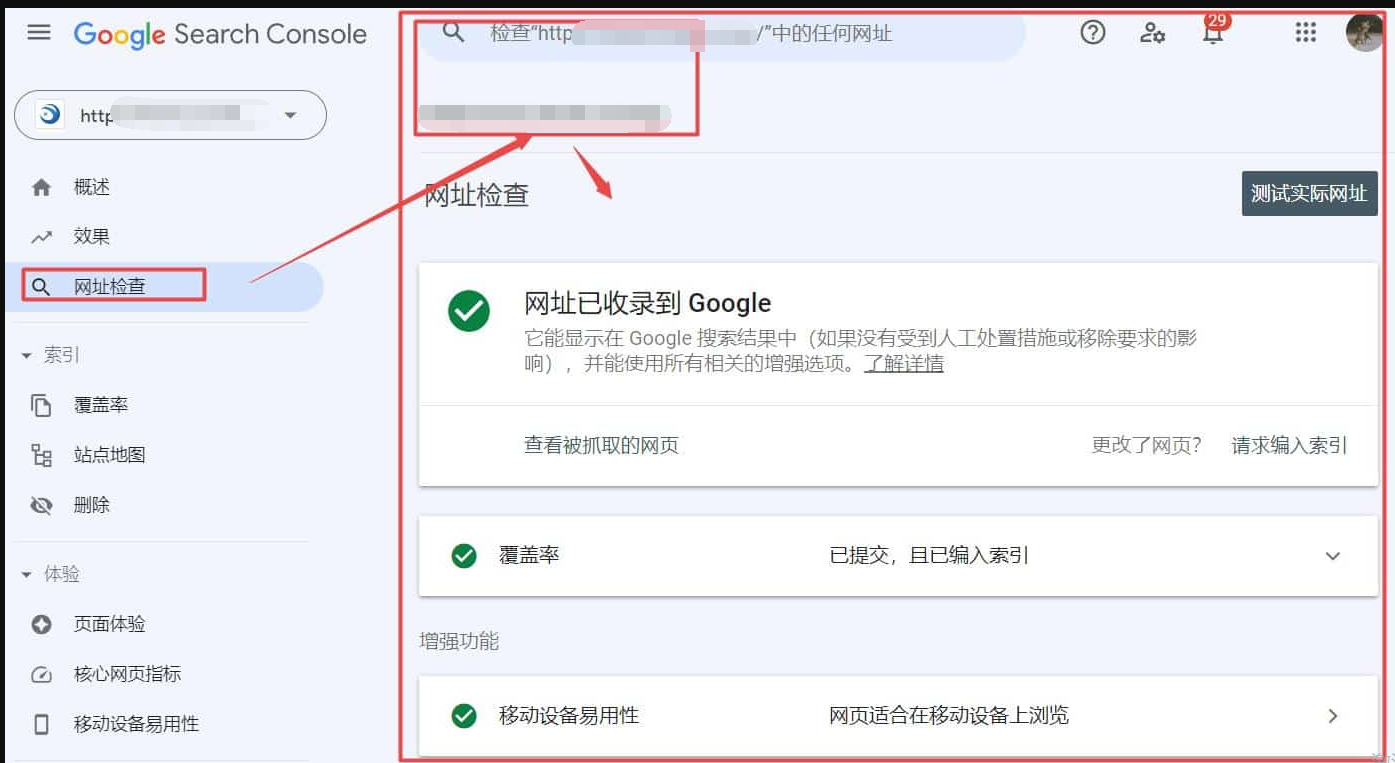This screenshot has height=763, width=1395.
Task: Click the 移动设备易用性 mobile usability icon
Action: 41,724
